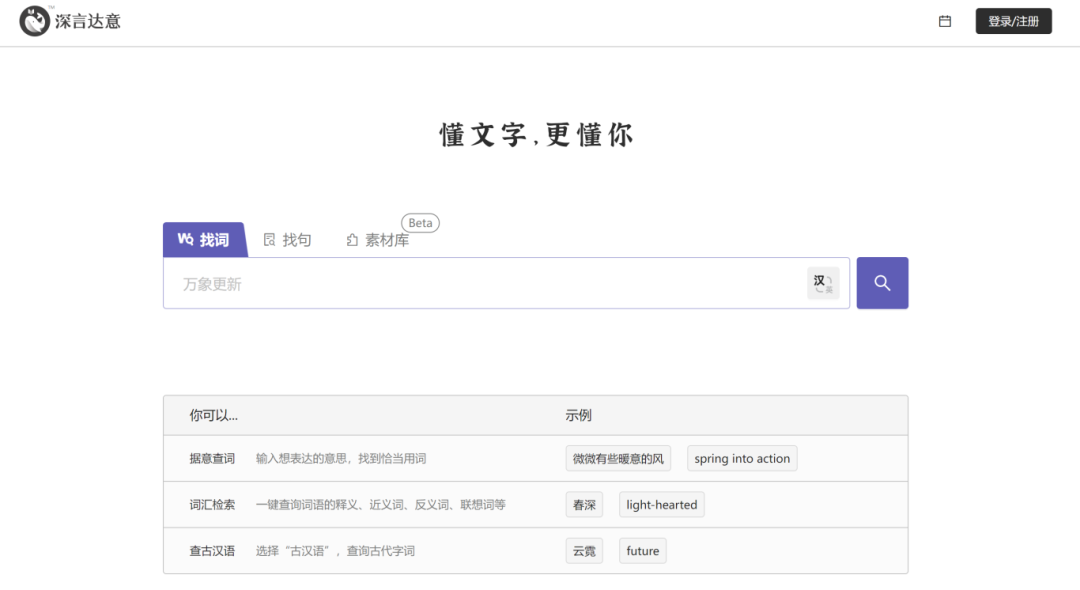
Task: Click the 深言达意 logo icon
Action: [x=35, y=21]
